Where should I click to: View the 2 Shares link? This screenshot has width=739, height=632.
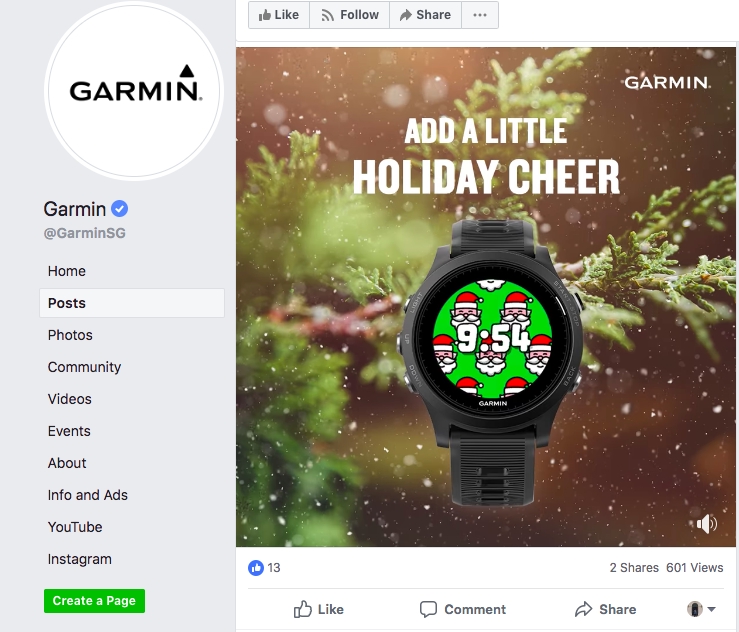click(x=634, y=568)
